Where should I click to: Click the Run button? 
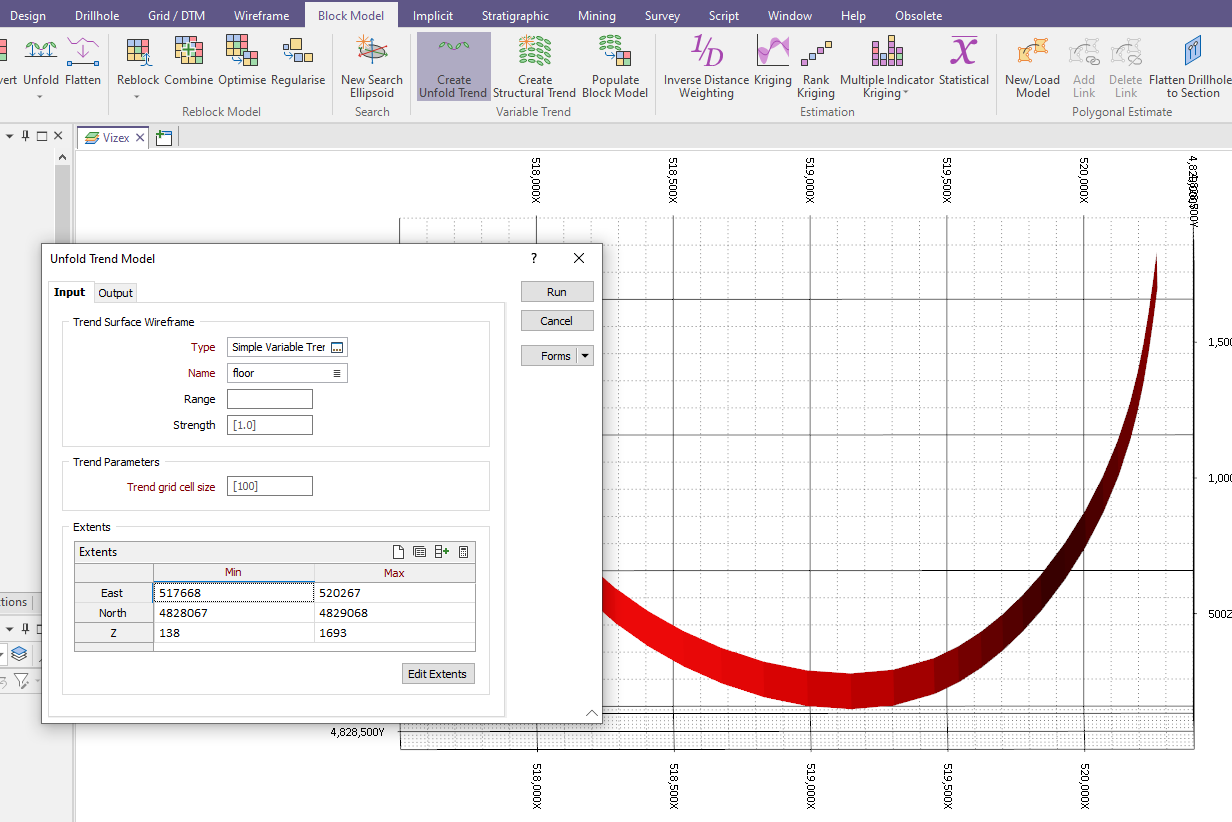[557, 291]
